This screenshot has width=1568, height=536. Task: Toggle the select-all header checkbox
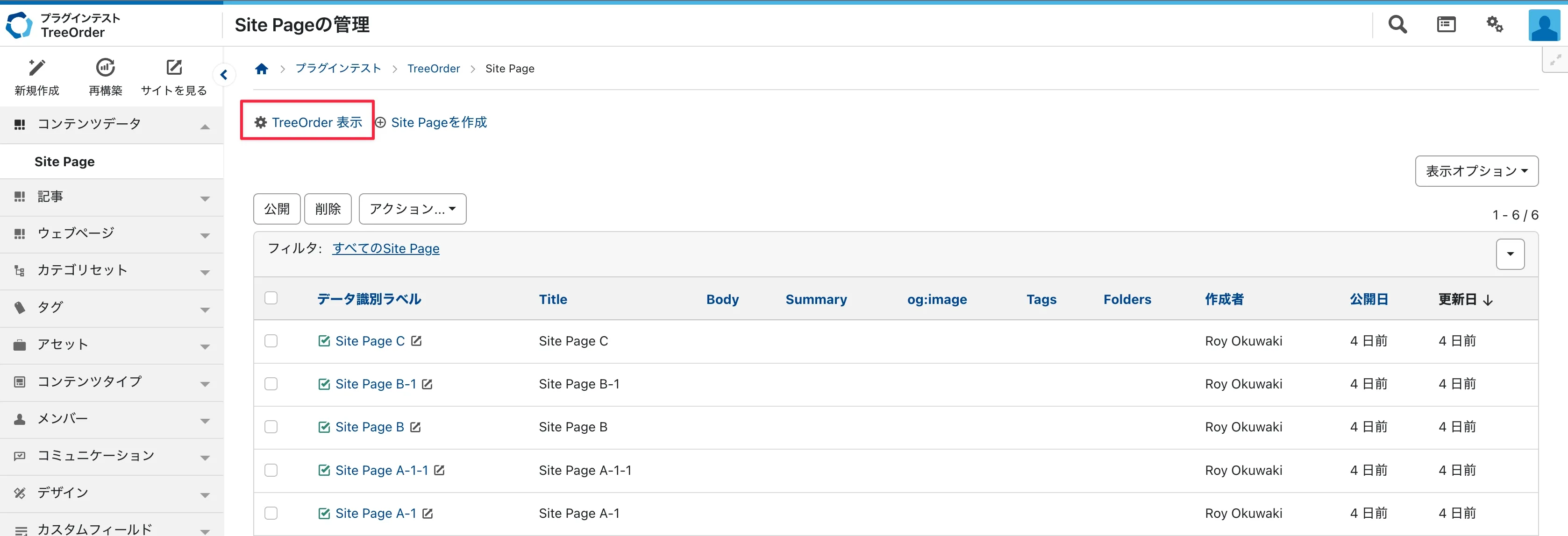[x=271, y=298]
